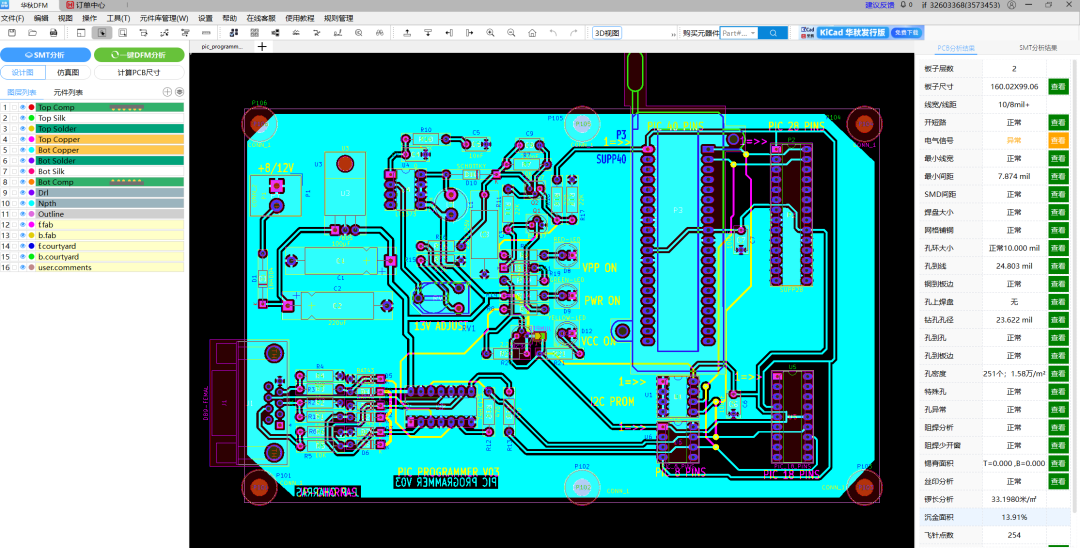Add a new file tab with plus
Image resolution: width=1080 pixels, height=548 pixels.
(x=262, y=46)
